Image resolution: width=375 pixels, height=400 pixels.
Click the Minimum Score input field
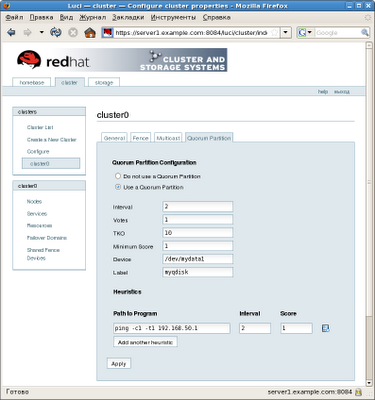pos(198,246)
